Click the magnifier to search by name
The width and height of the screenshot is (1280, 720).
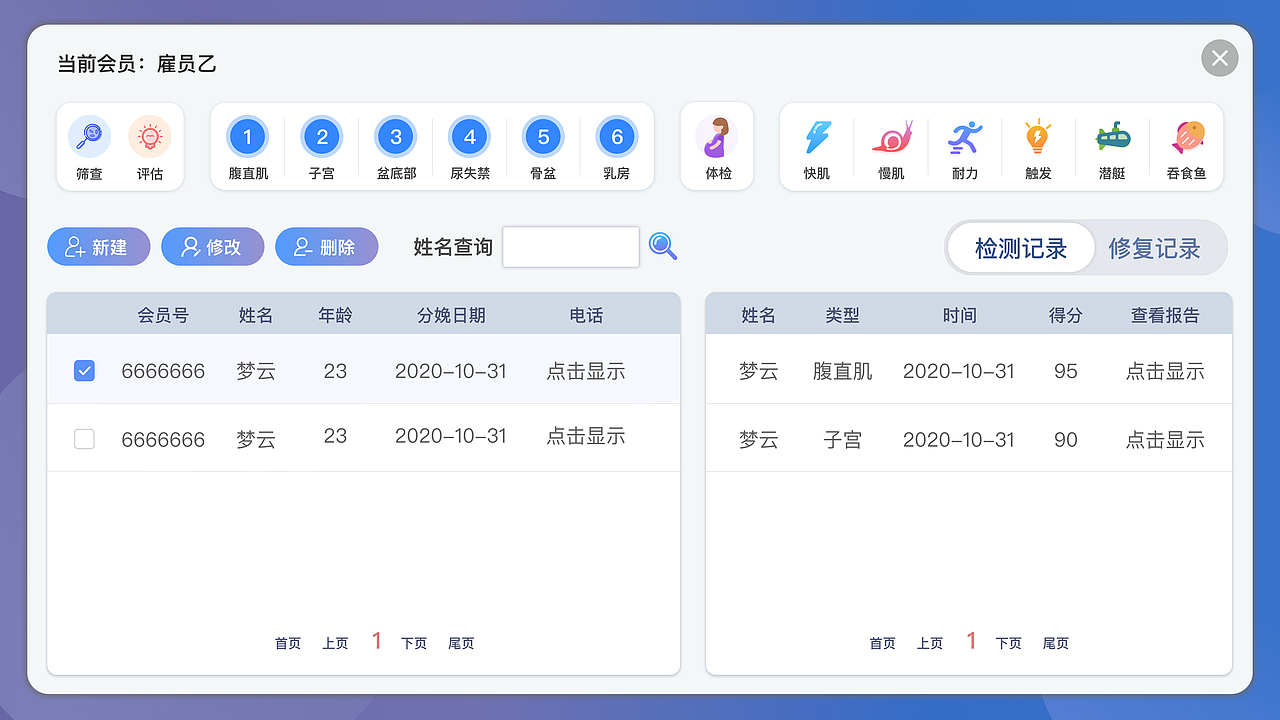tap(663, 246)
